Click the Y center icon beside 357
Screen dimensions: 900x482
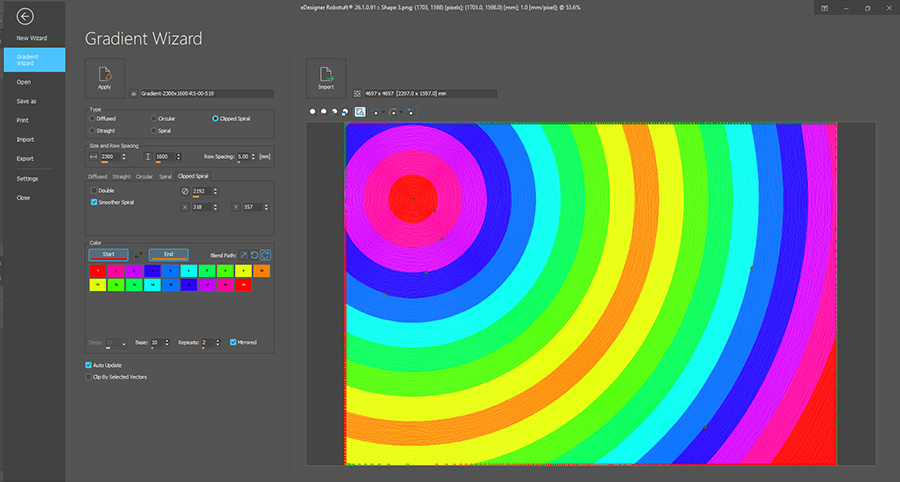(x=236, y=207)
